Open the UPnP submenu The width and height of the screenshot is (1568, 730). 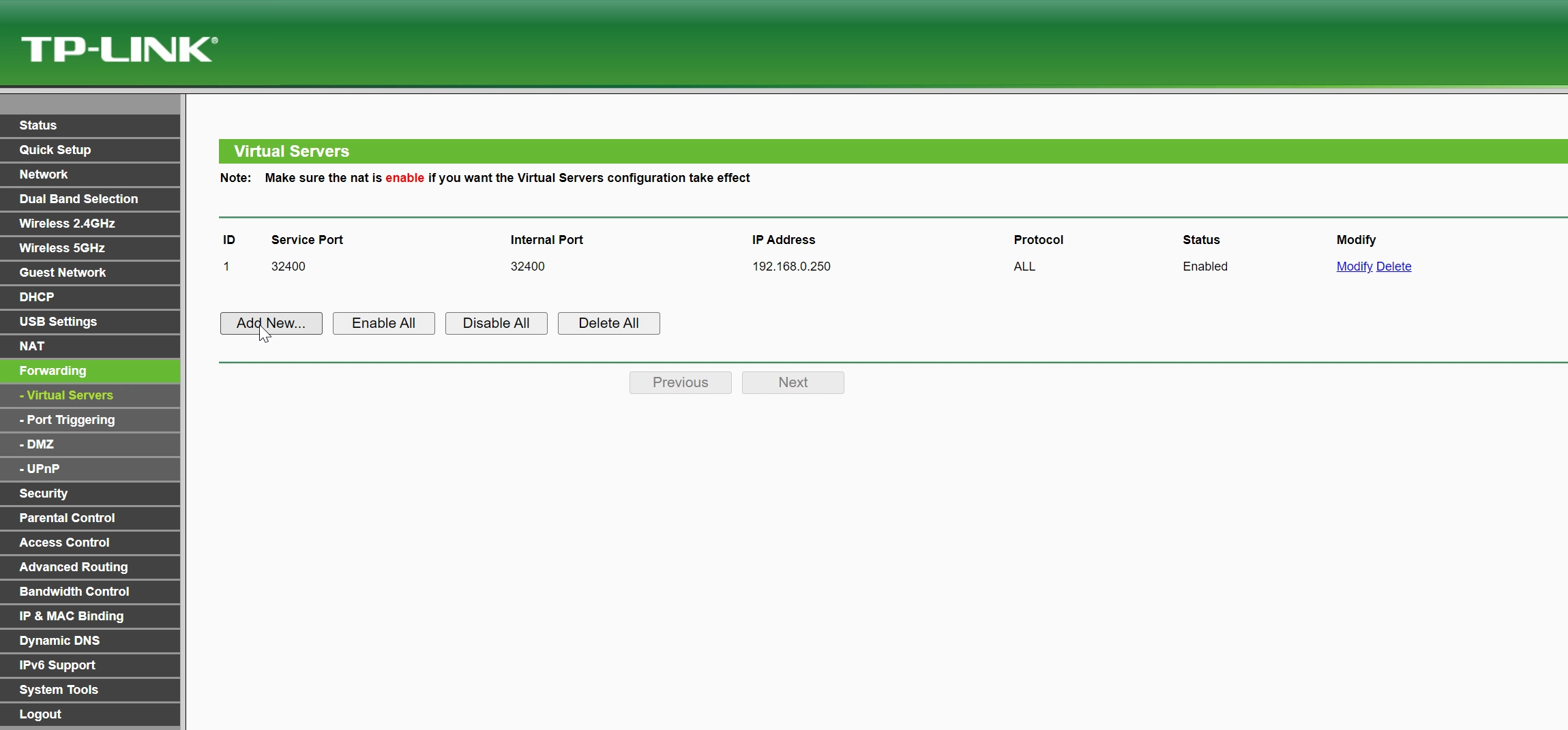pyautogui.click(x=90, y=469)
